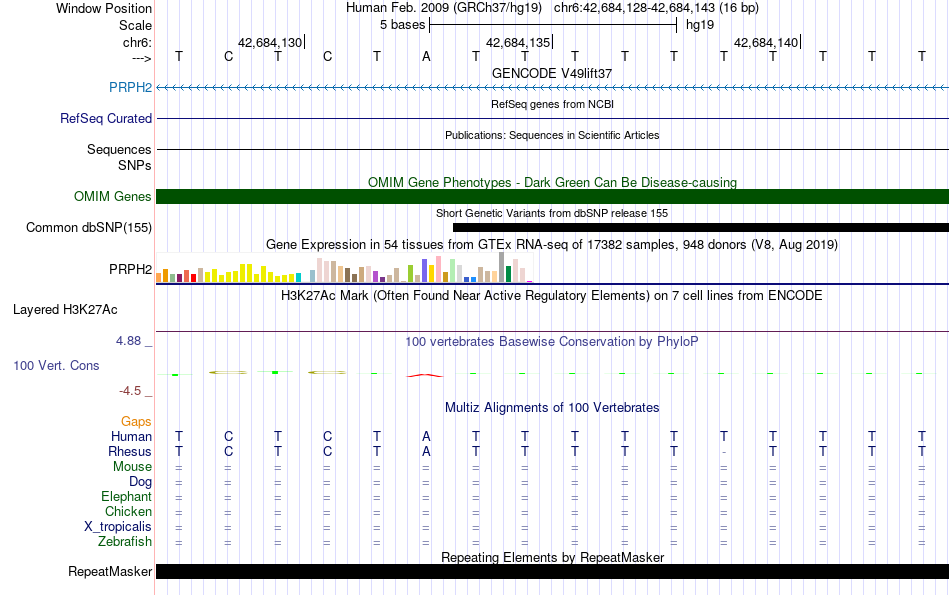The image size is (950, 595).
Task: Click the Sequences track label
Action: [119, 149]
